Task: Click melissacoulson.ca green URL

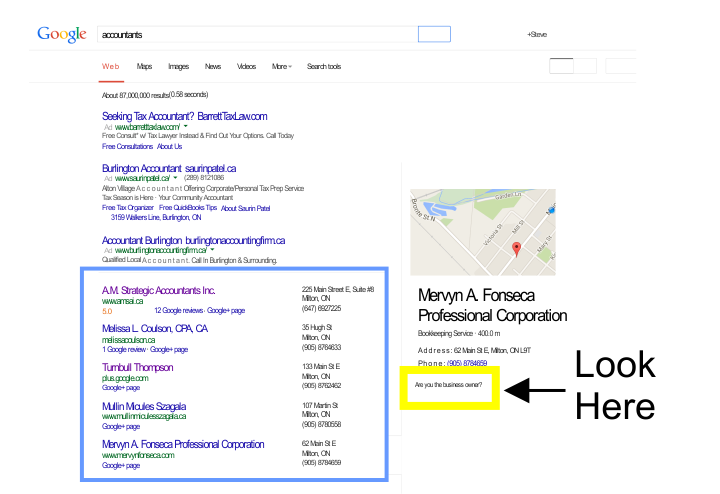Action: (x=129, y=340)
